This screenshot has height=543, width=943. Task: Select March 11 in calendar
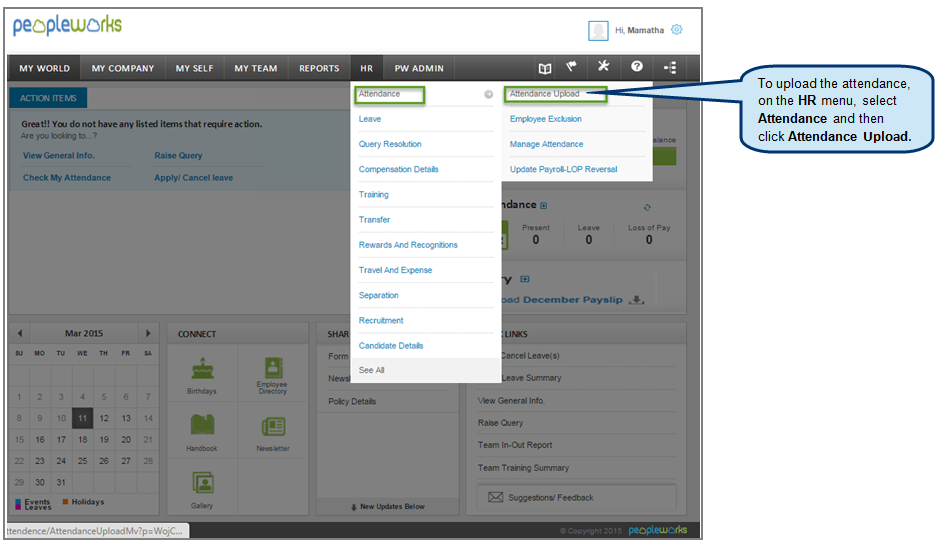tap(82, 419)
